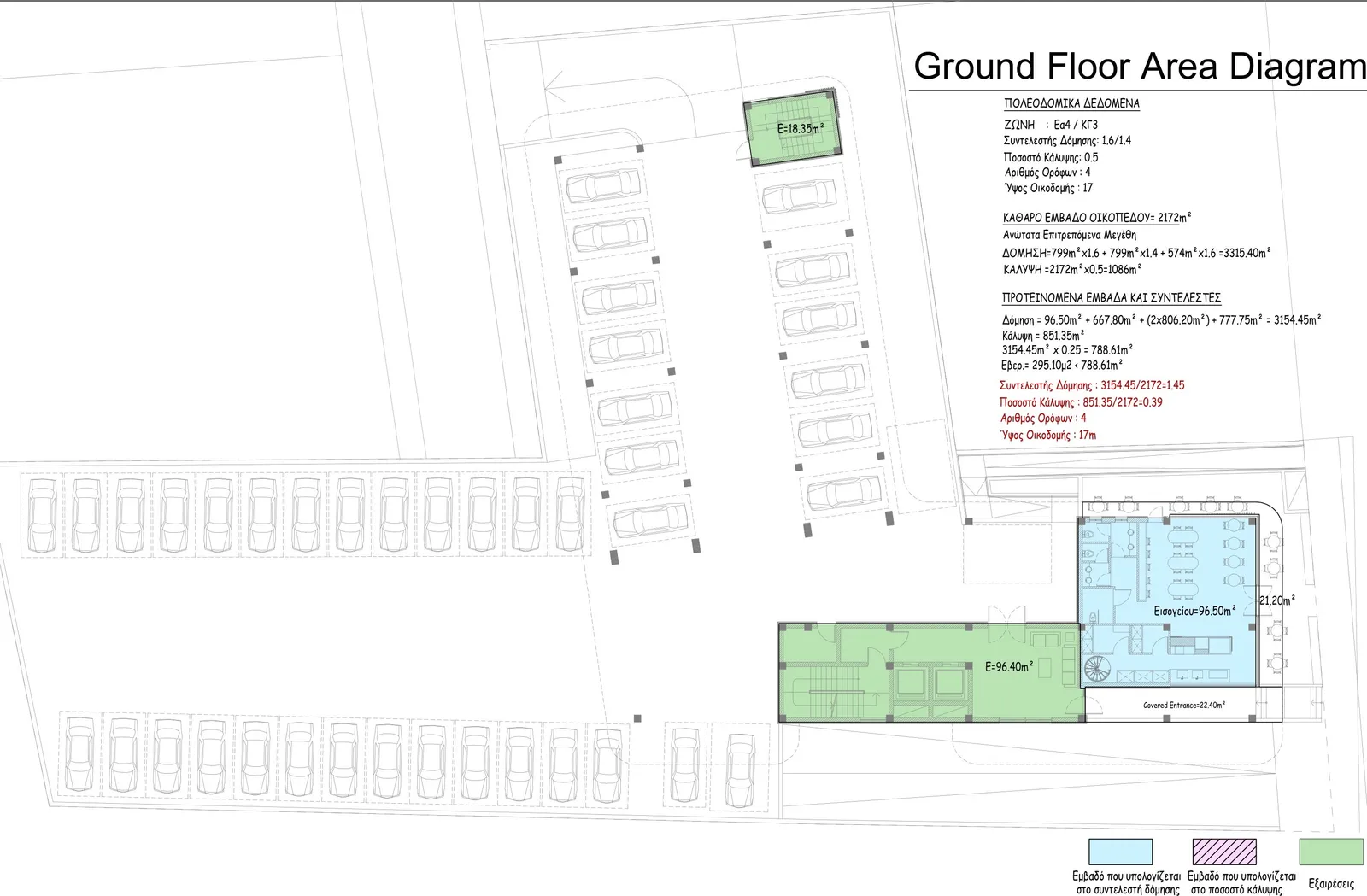Click the ΖΩΝΗ Εα4 / ΚΓ3 line
The width and height of the screenshot is (1367, 896).
point(1051,125)
